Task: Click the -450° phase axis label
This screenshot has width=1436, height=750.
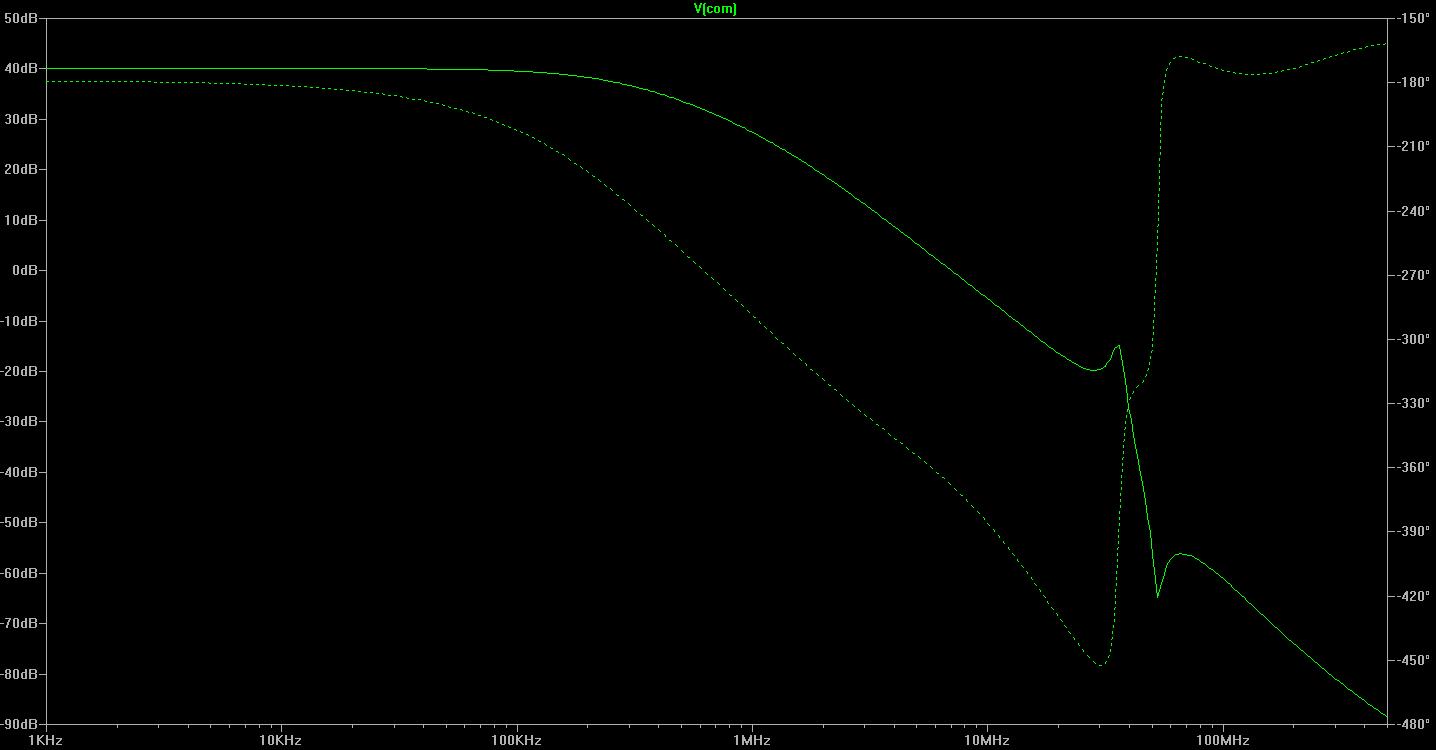Action: coord(1415,660)
